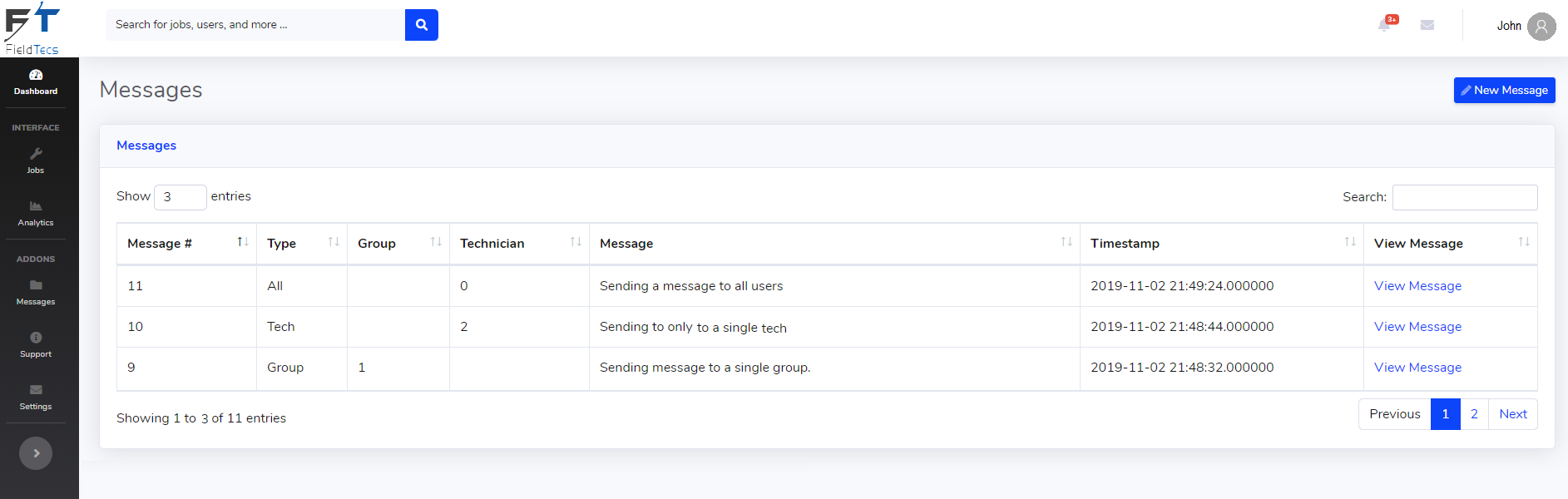Click John's user avatar icon
The height and width of the screenshot is (499, 1568).
coord(1541,27)
